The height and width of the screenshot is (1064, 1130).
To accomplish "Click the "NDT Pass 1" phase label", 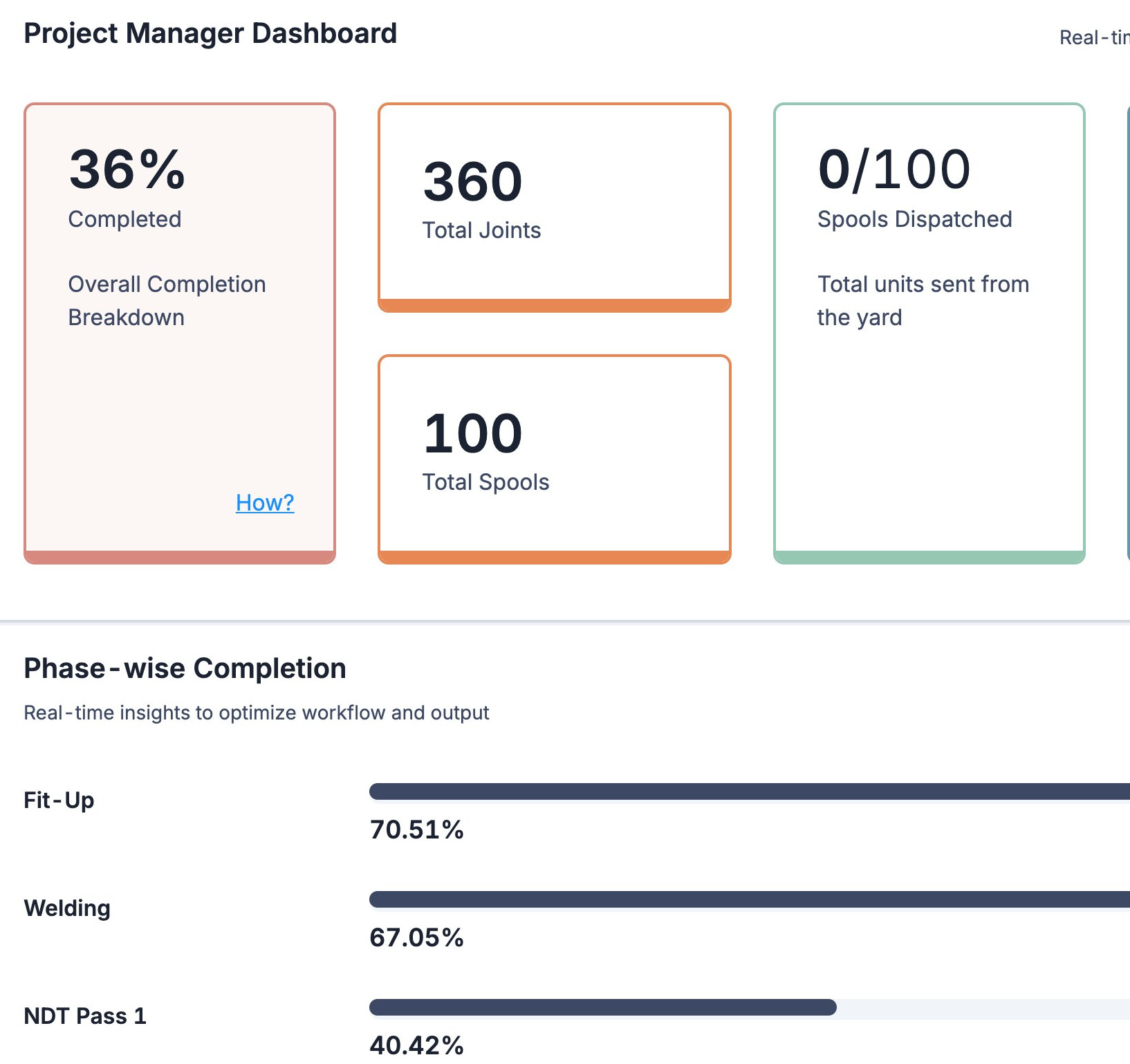I will [85, 1016].
